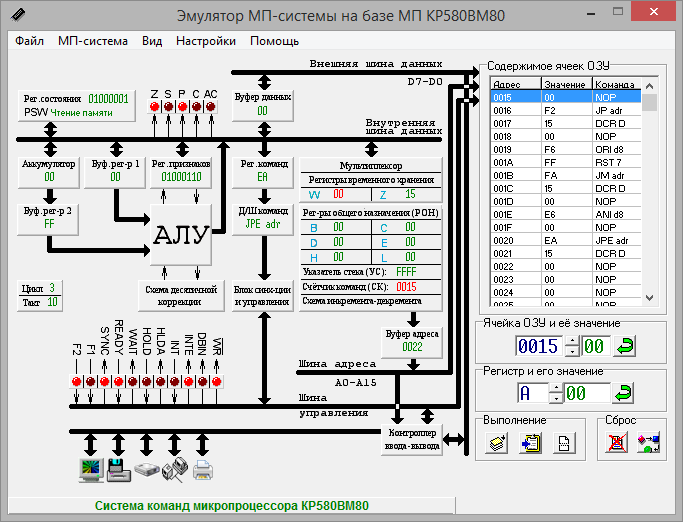Reset the processor with the colored-shapes icon
The image size is (683, 522).
point(649,443)
